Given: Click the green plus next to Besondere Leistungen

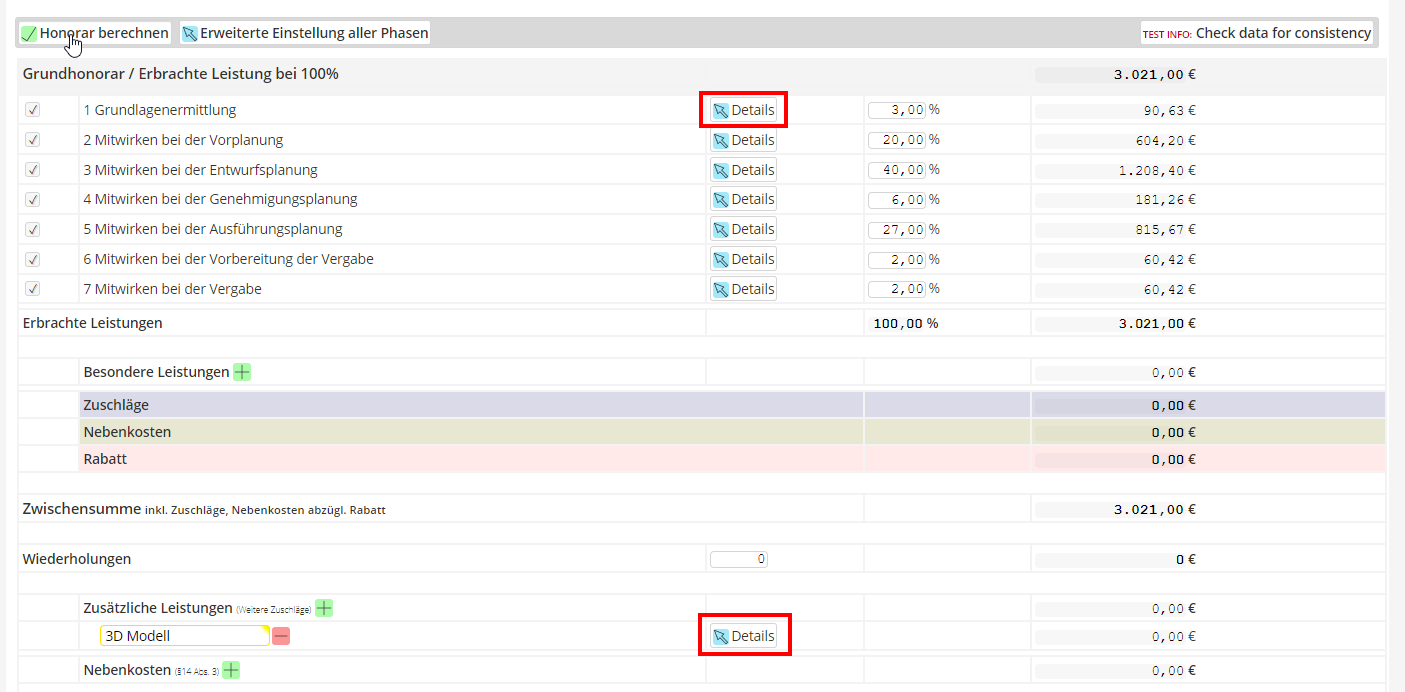Looking at the screenshot, I should pyautogui.click(x=242, y=372).
